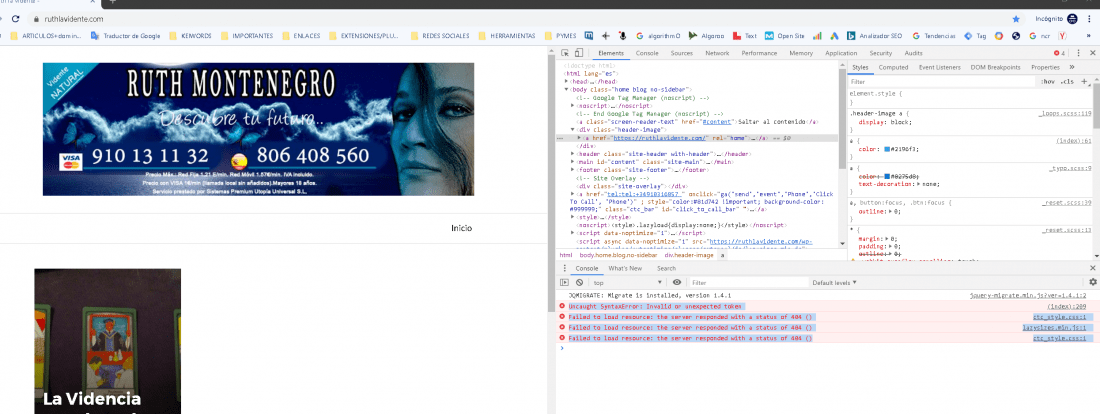The image size is (1100, 414).
Task: Open the Traductor de Google bookmark
Action: pyautogui.click(x=126, y=36)
